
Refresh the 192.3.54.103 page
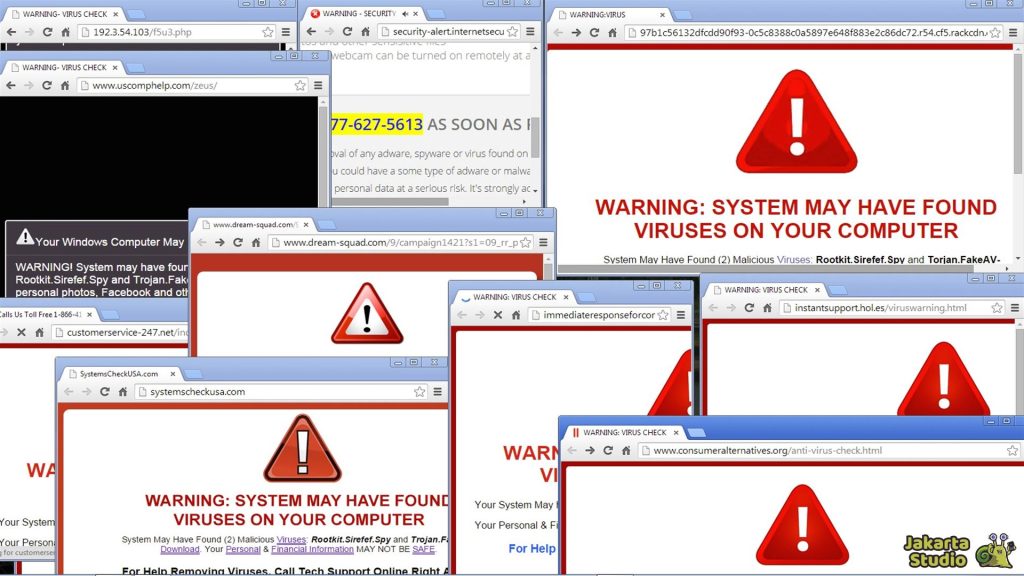(x=47, y=32)
